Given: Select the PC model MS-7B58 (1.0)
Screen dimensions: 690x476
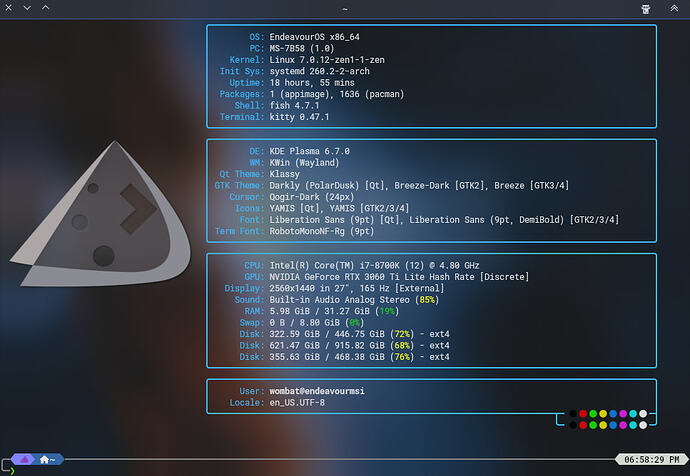Looking at the screenshot, I should pyautogui.click(x=301, y=48).
